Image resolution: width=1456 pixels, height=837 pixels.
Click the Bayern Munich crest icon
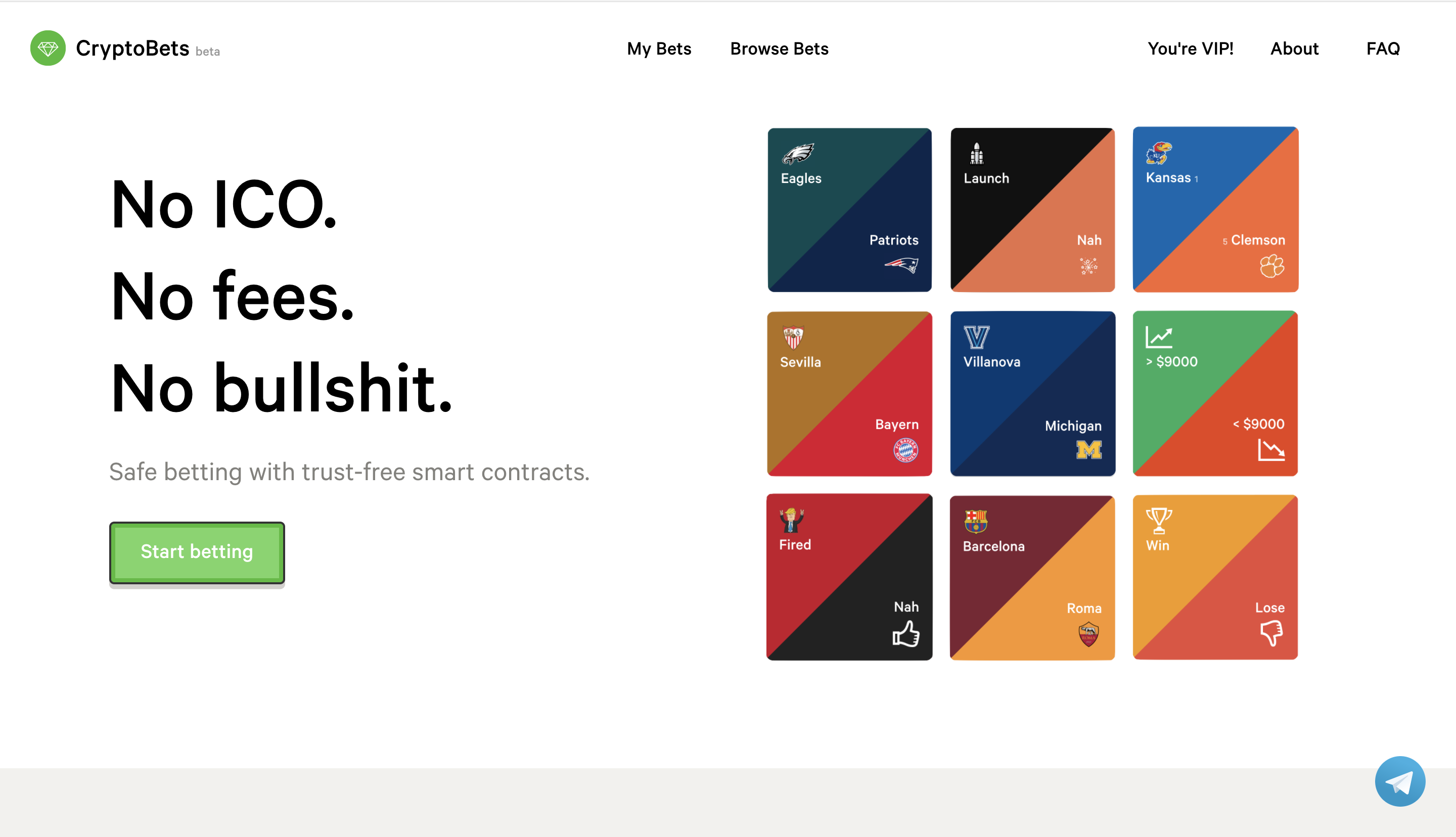(x=905, y=450)
